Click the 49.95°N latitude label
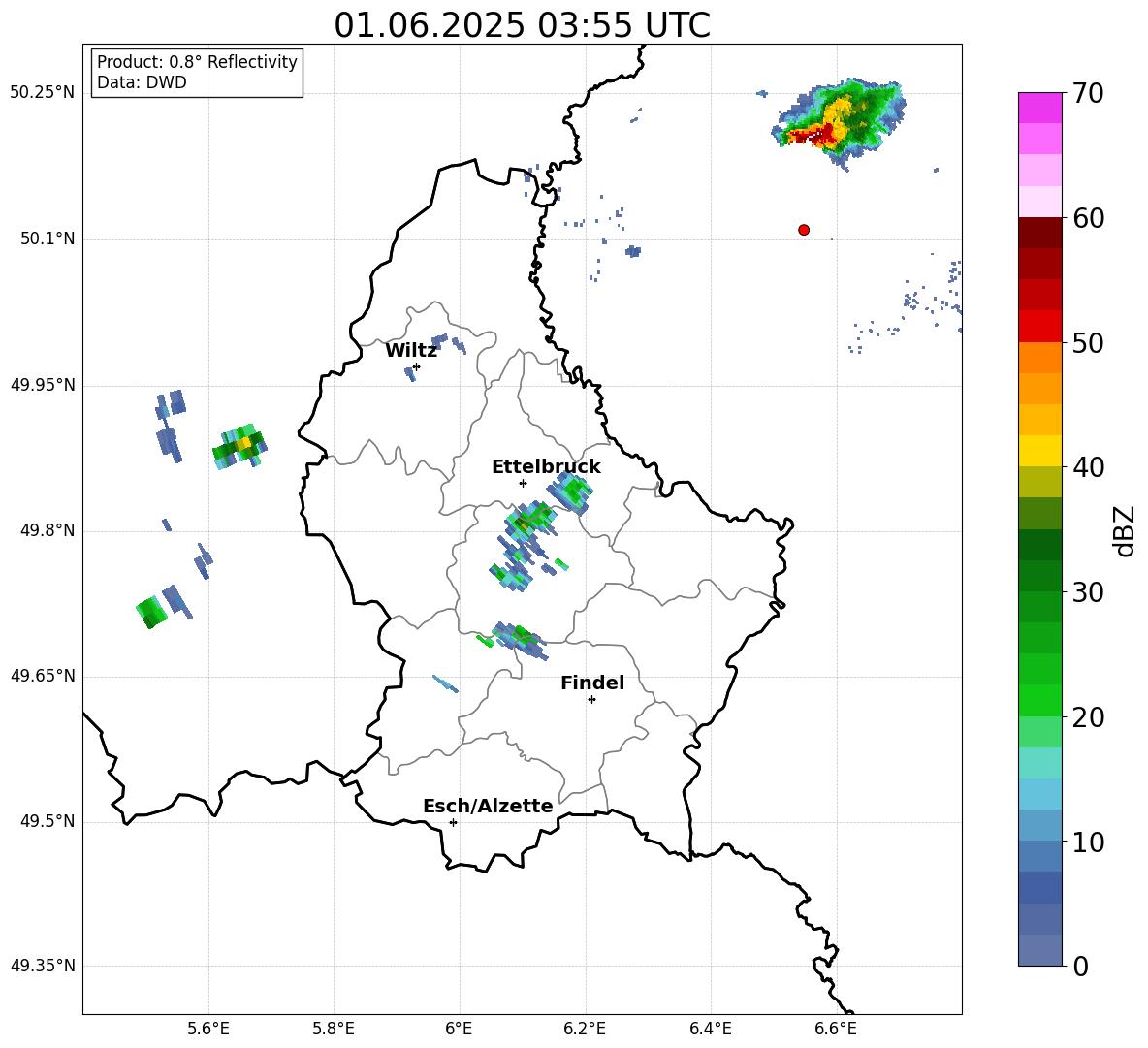The width and height of the screenshot is (1148, 1048). 43,385
